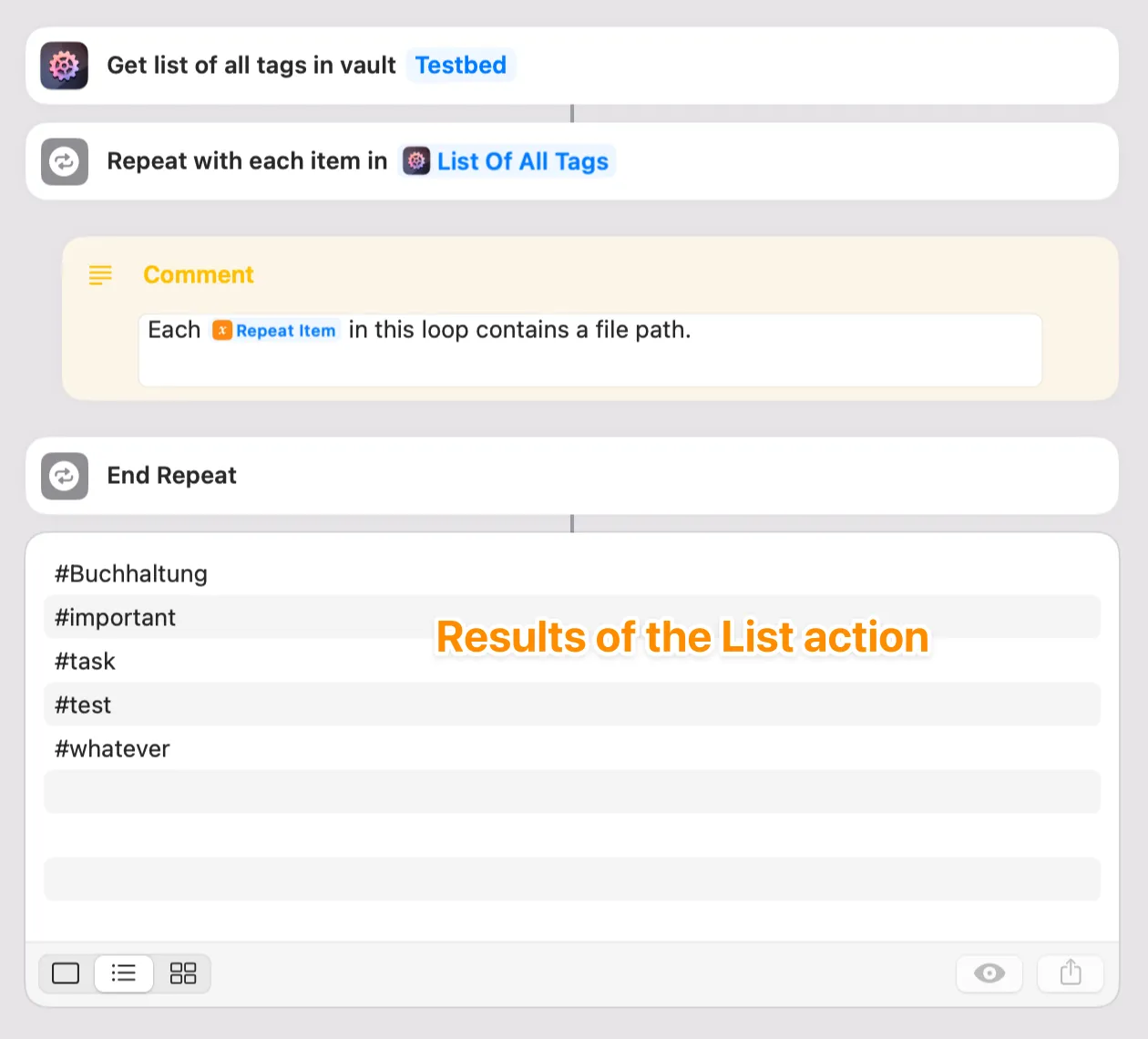Click the Actions gear icon on the tags action
This screenshot has height=1039, width=1148.
click(x=64, y=65)
